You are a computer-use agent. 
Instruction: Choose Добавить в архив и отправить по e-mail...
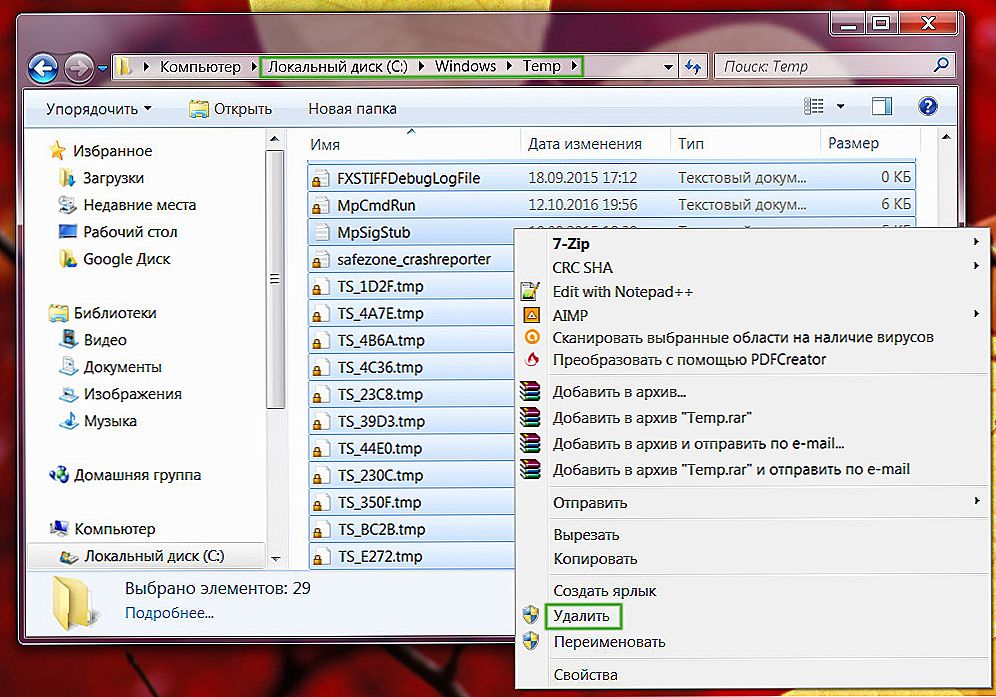click(x=753, y=443)
